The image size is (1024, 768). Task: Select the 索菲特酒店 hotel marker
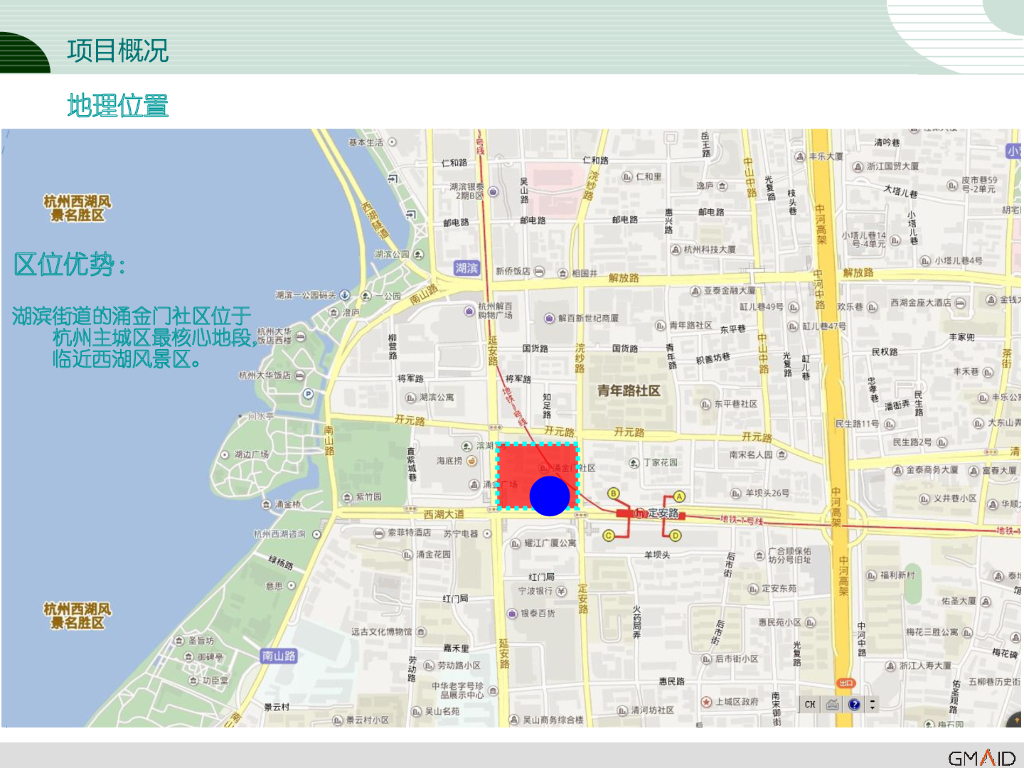[379, 533]
